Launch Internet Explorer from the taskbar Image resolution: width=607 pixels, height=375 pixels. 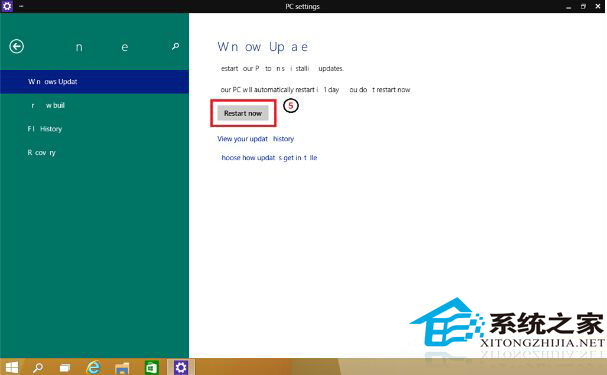point(93,367)
